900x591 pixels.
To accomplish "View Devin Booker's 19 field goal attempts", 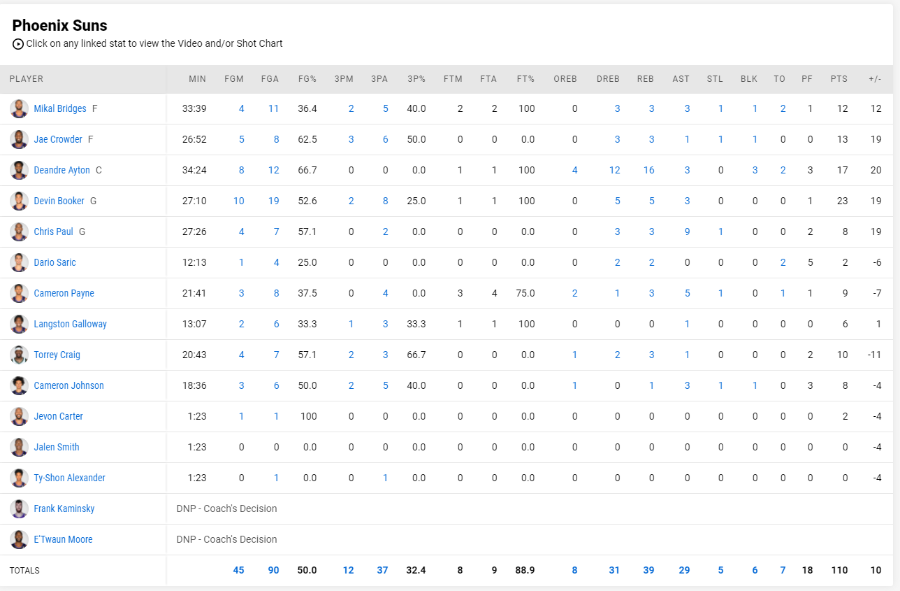I will (x=274, y=201).
